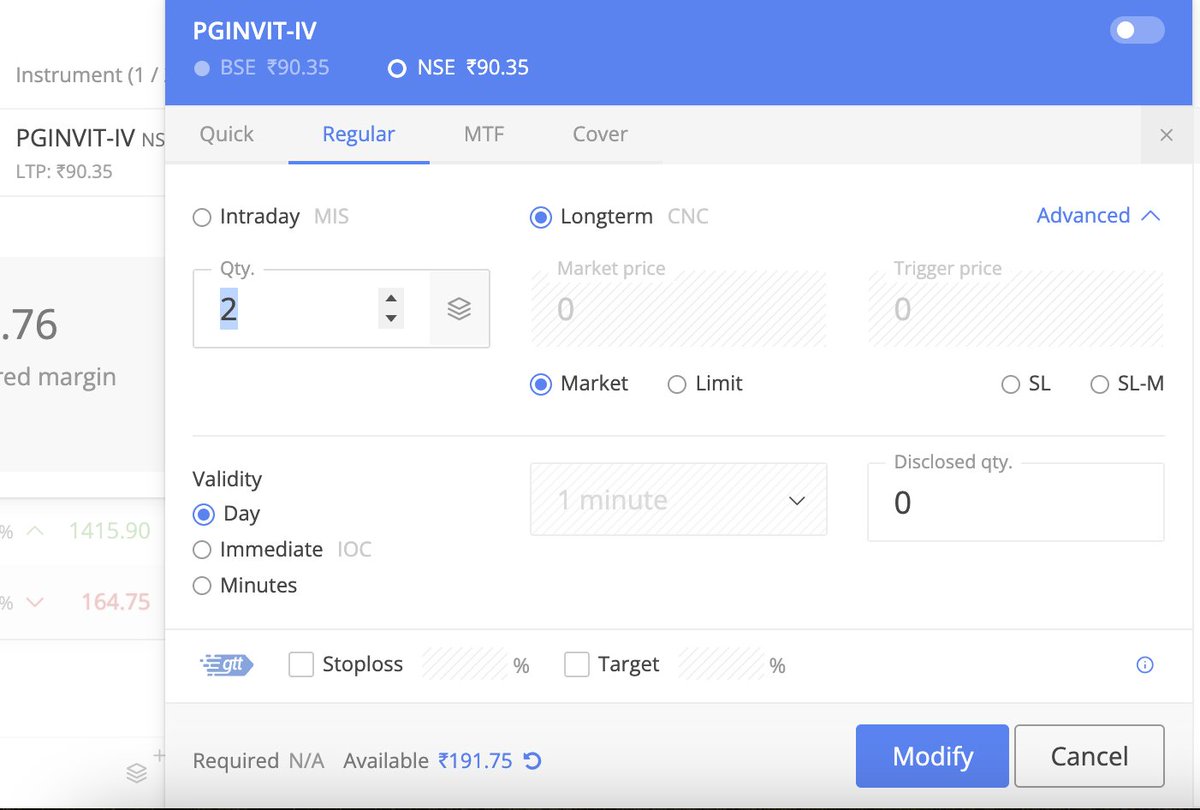
Task: Decrease quantity with down stepper arrow
Action: coord(391,319)
